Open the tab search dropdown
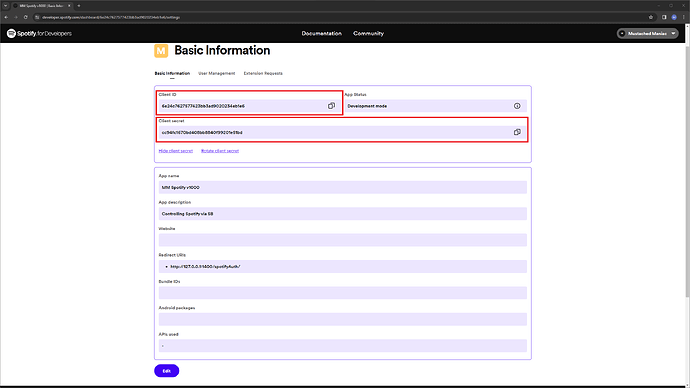This screenshot has height=388, width=690. (x=5, y=6)
